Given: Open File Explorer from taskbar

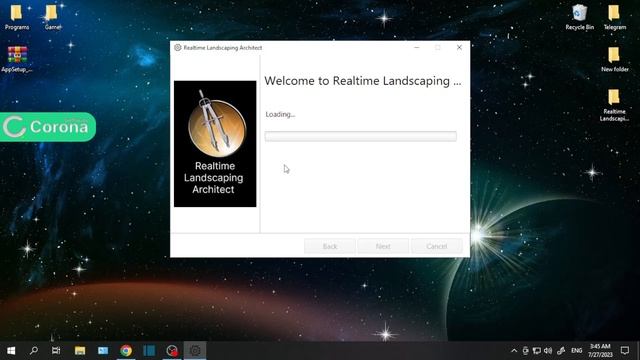Looking at the screenshot, I should (80, 351).
